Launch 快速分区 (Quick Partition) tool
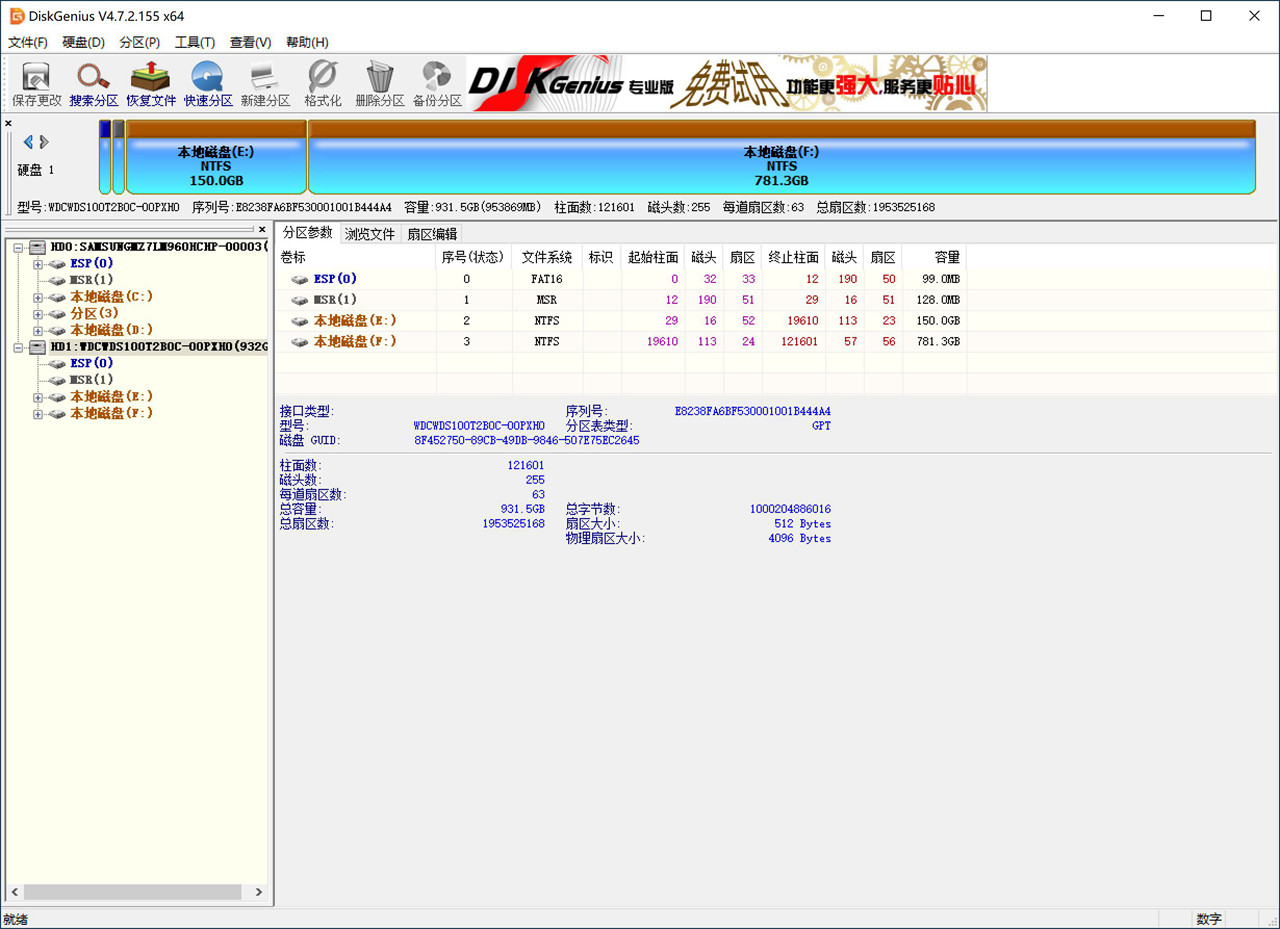 207,80
